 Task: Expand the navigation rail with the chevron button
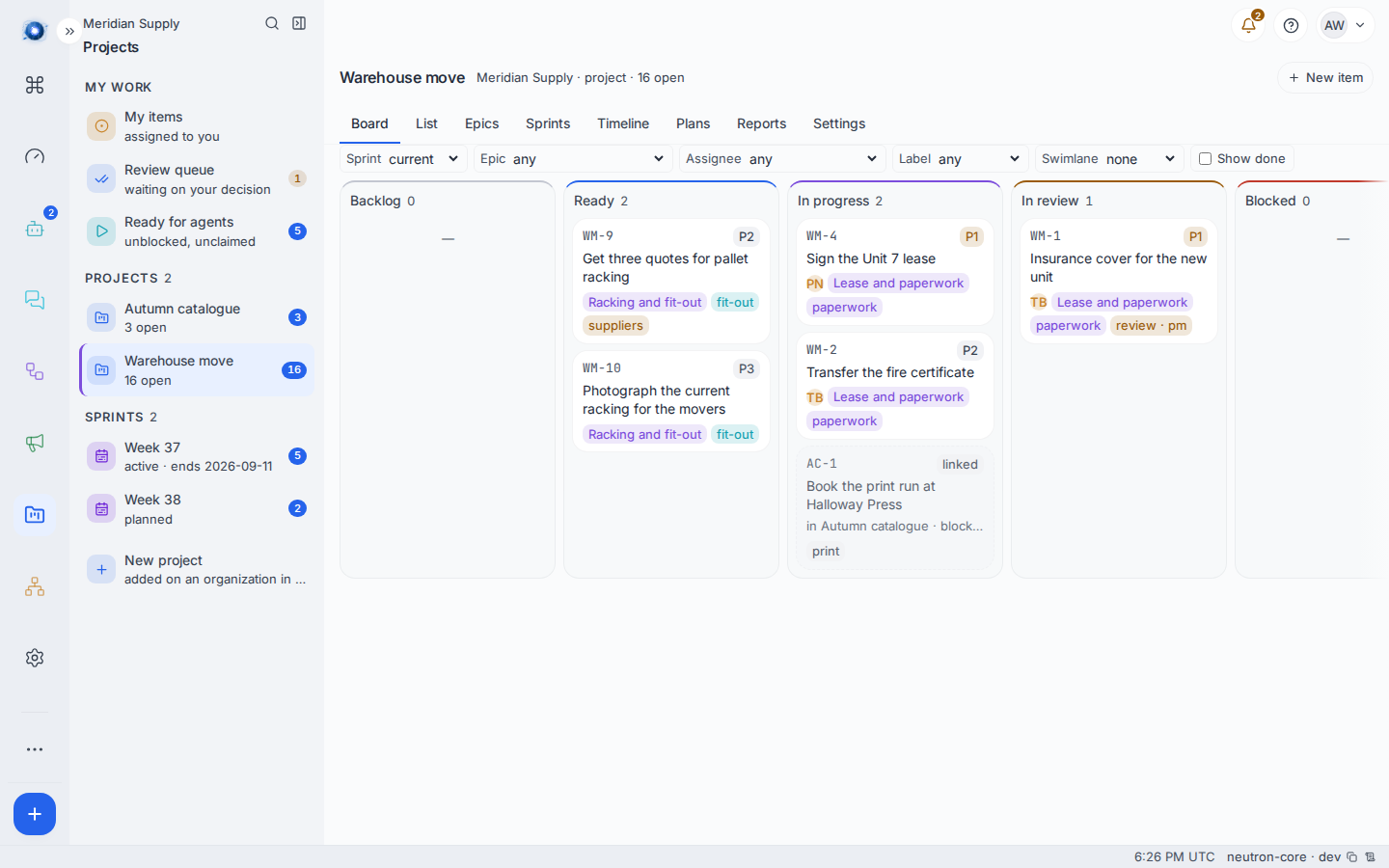pyautogui.click(x=69, y=31)
